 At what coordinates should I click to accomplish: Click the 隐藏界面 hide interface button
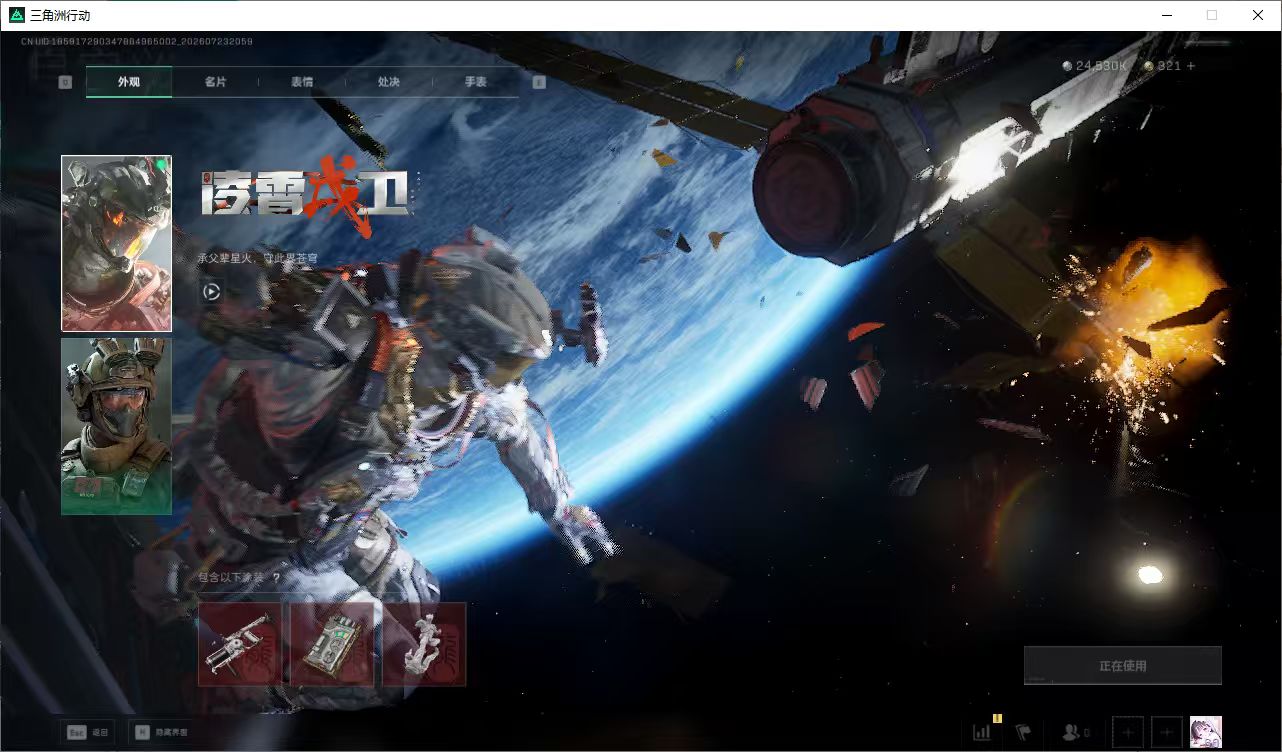[159, 732]
